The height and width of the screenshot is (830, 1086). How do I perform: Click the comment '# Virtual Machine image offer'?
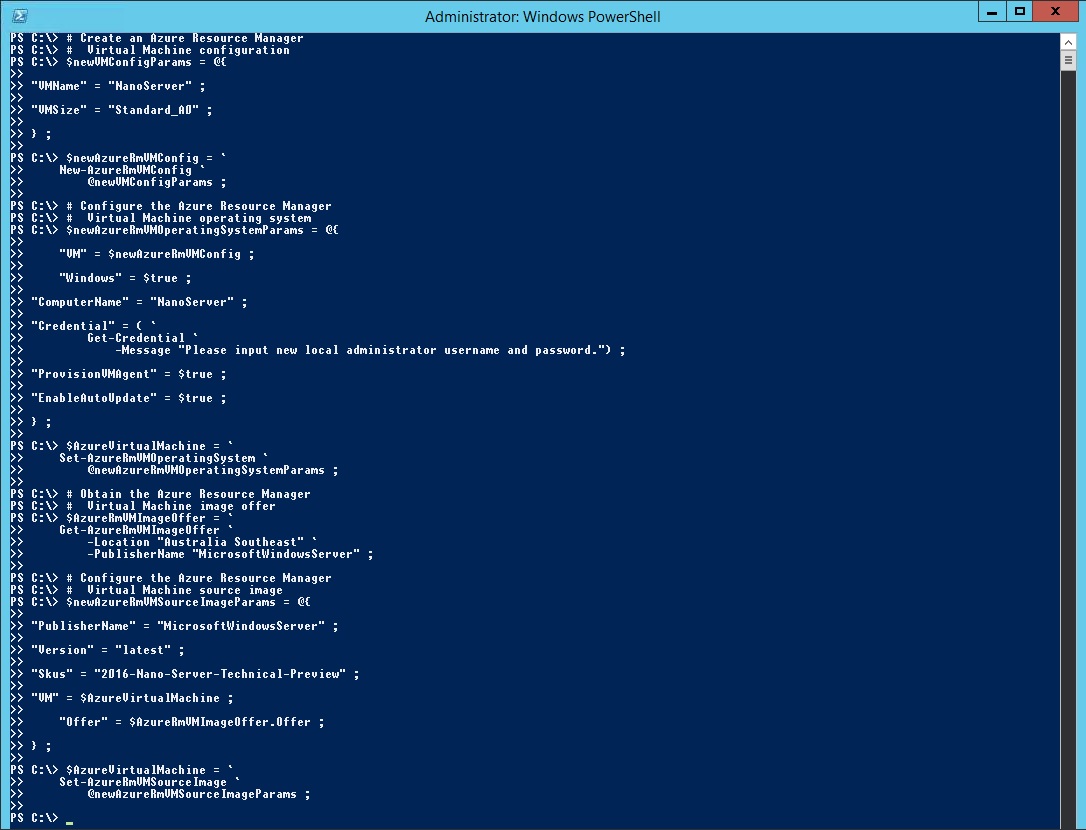click(171, 506)
